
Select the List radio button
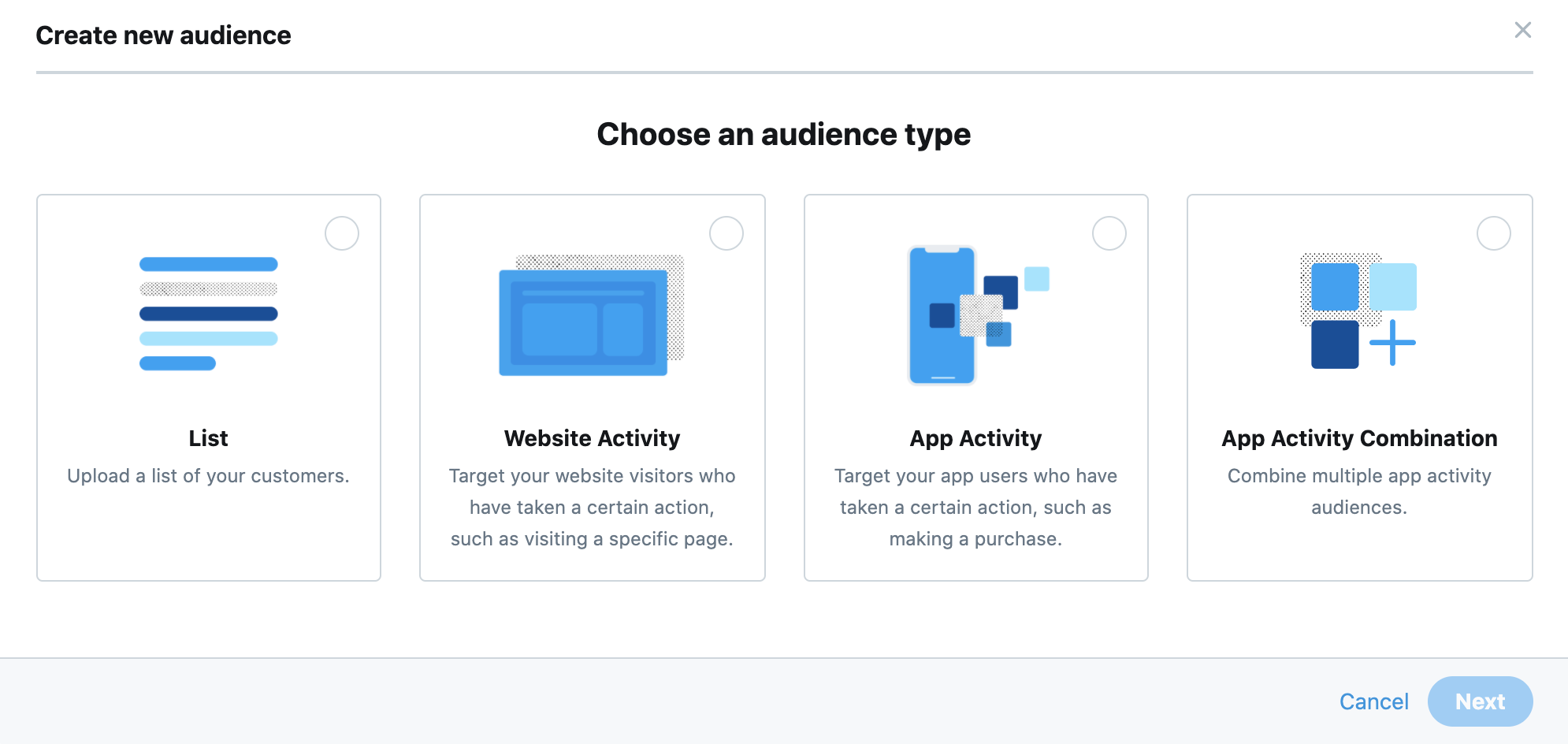click(342, 233)
